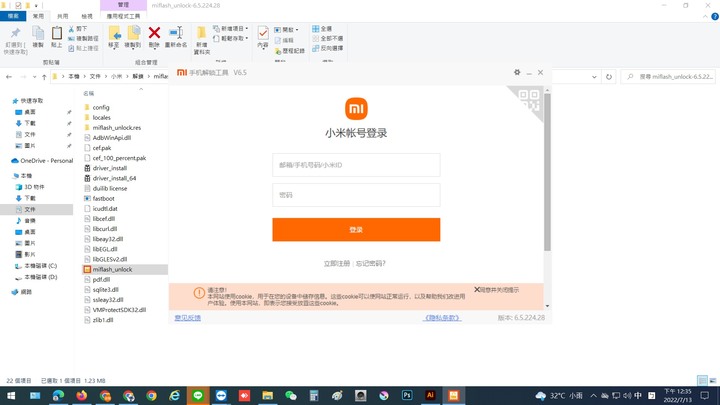This screenshot has width=720, height=405.
Task: Switch to Share (共用) ribbon tab
Action: click(62, 16)
